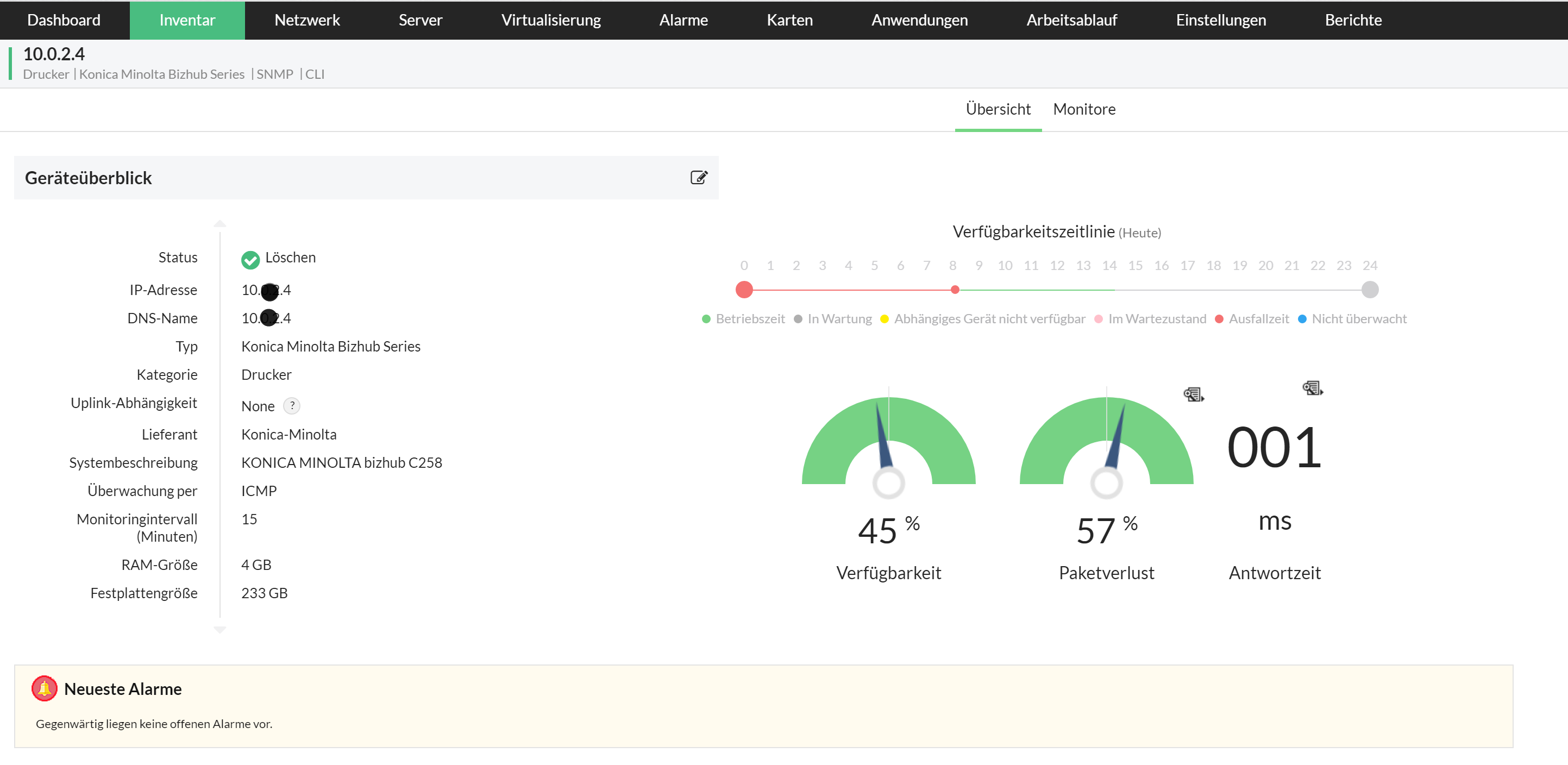Click the red start marker on timeline
This screenshot has height=765, width=1568.
click(744, 290)
